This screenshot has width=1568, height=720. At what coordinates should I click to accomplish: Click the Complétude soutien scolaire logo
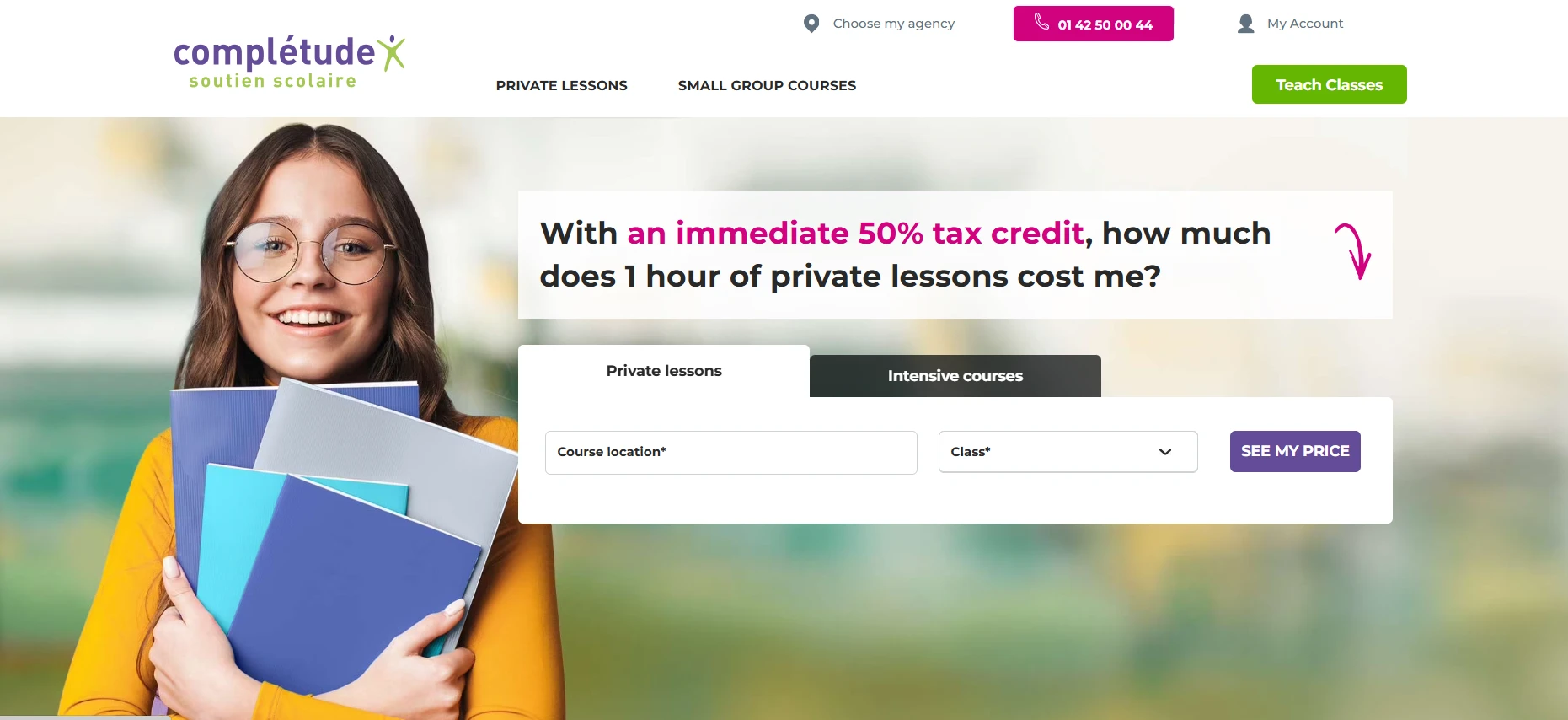point(289,62)
